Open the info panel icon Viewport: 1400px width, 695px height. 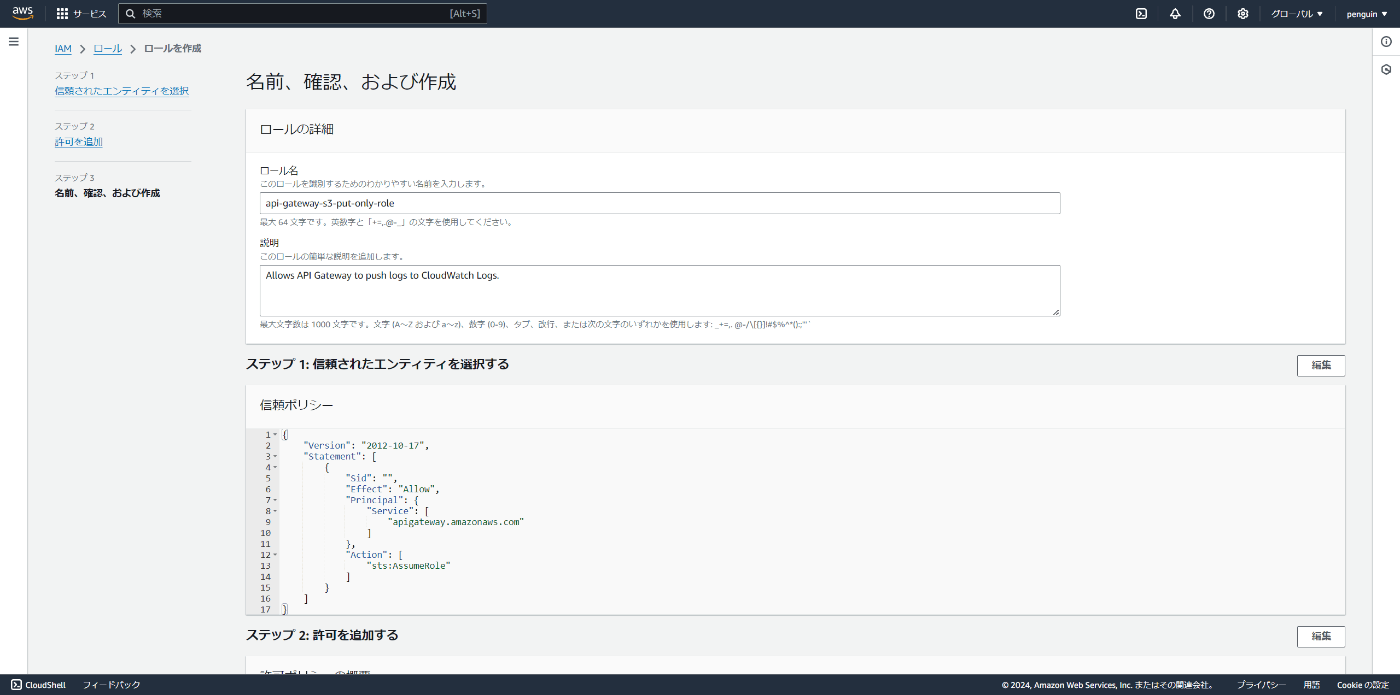pos(1386,41)
